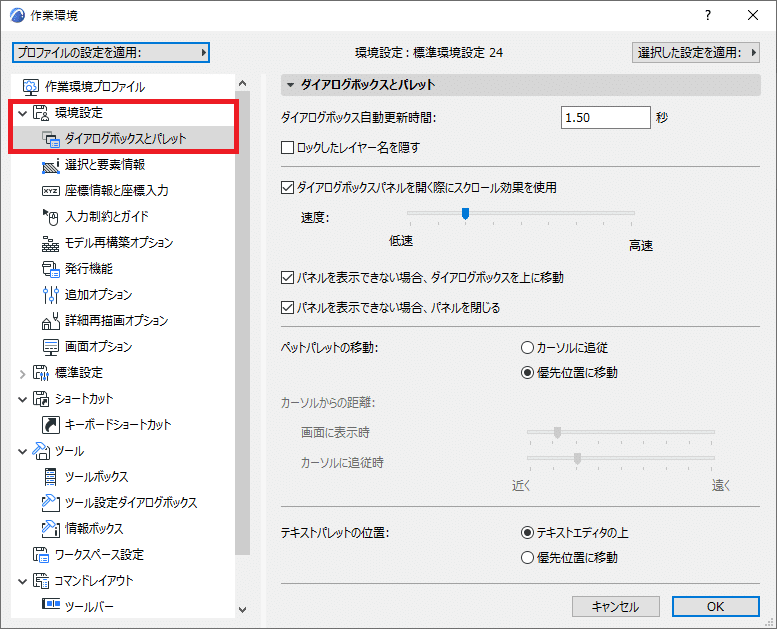Select テキストエディタの上 radio button
Image resolution: width=777 pixels, height=629 pixels.
[x=527, y=533]
